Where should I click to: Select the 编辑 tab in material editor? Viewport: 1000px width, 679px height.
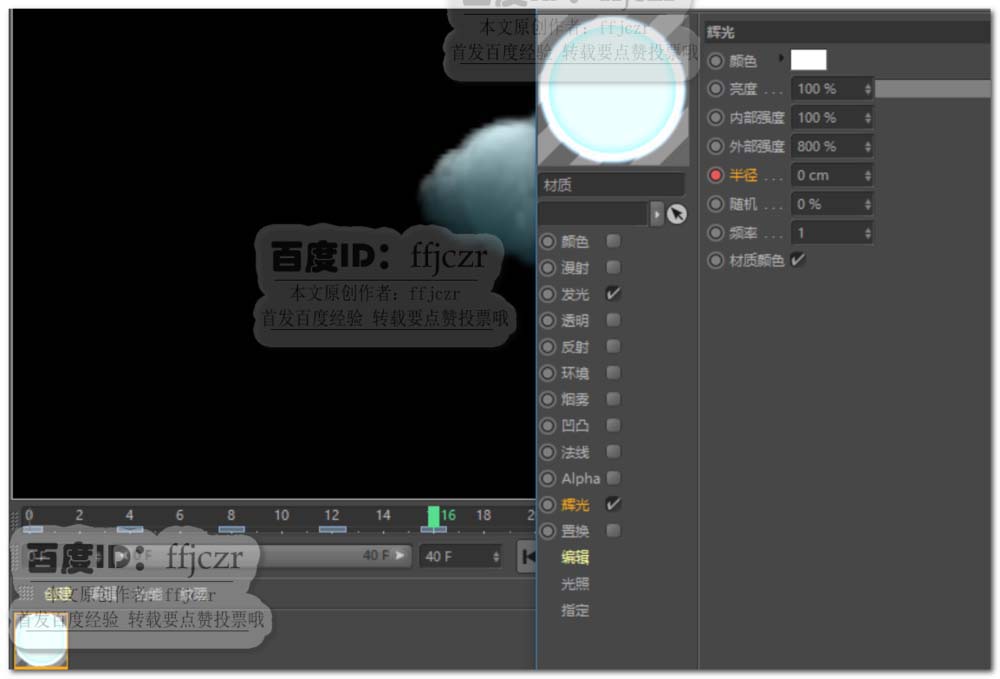(575, 557)
